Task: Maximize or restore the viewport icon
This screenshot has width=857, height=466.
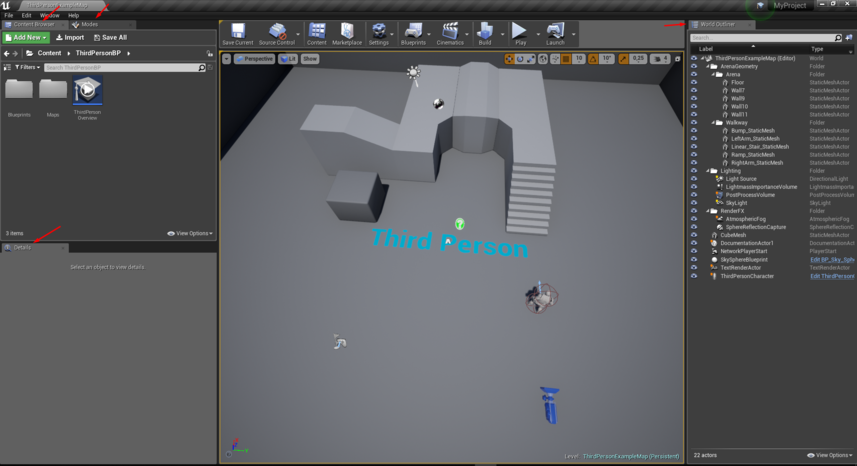Action: tap(678, 59)
